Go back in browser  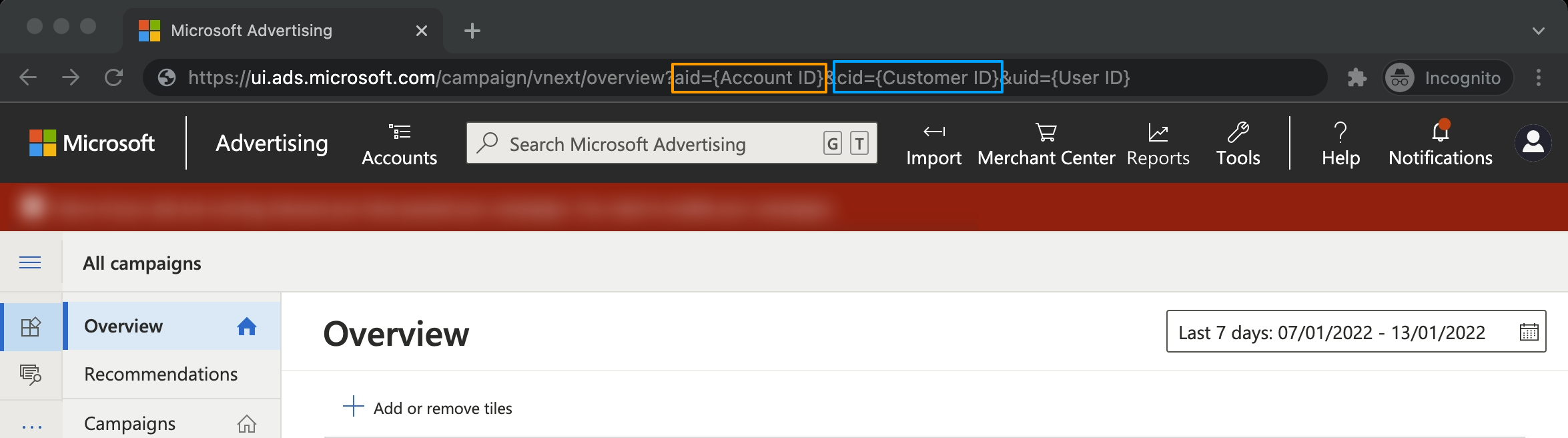(28, 77)
